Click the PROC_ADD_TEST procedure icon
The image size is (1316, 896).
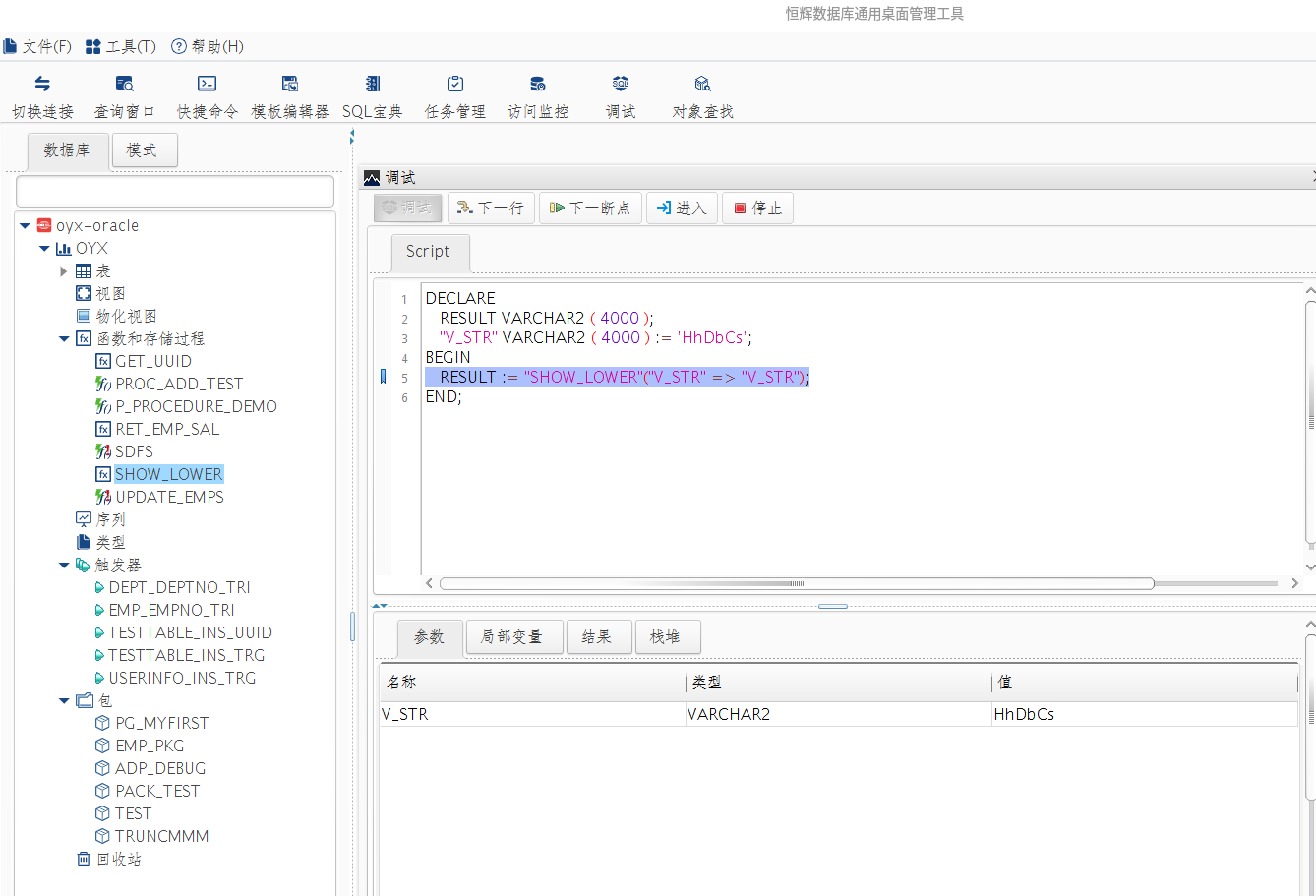(x=103, y=384)
